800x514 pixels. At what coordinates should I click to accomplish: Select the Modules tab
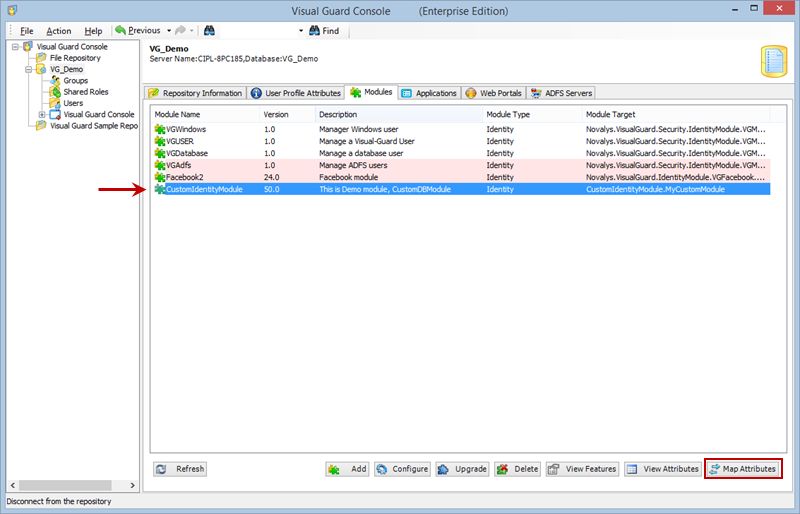pyautogui.click(x=371, y=92)
